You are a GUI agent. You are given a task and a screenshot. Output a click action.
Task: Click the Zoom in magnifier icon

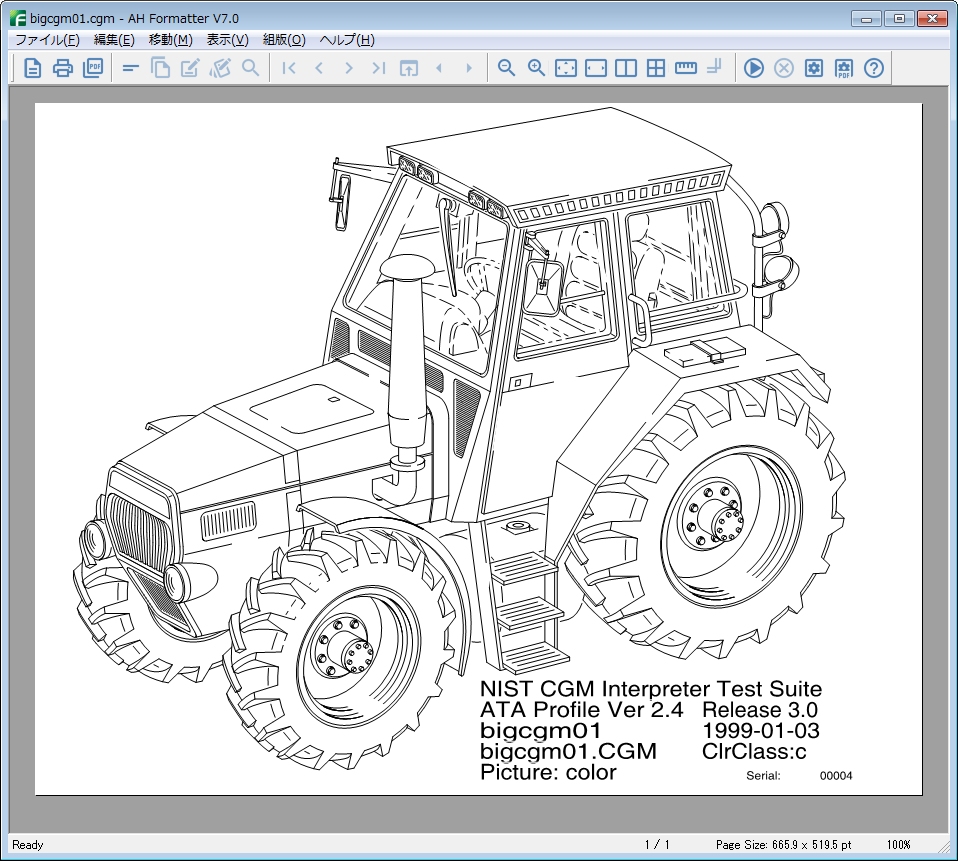point(537,68)
